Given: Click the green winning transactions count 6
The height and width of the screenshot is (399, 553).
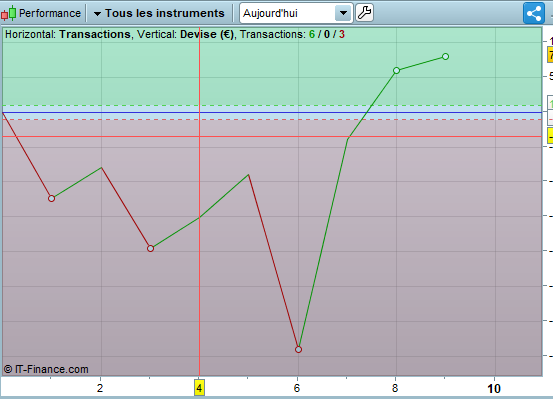Looking at the screenshot, I should [x=312, y=34].
